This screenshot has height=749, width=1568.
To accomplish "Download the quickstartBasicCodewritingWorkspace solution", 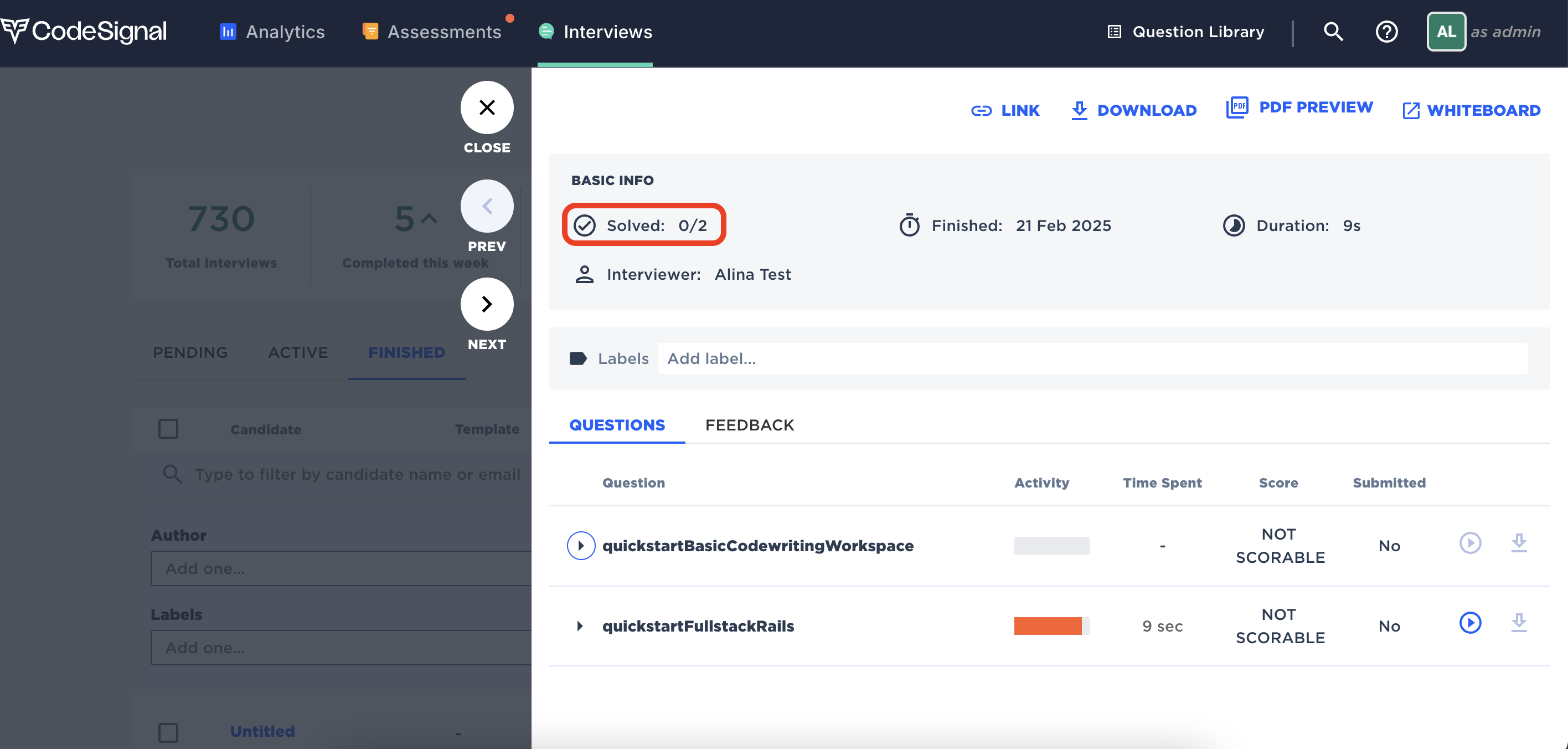I will pos(1519,542).
